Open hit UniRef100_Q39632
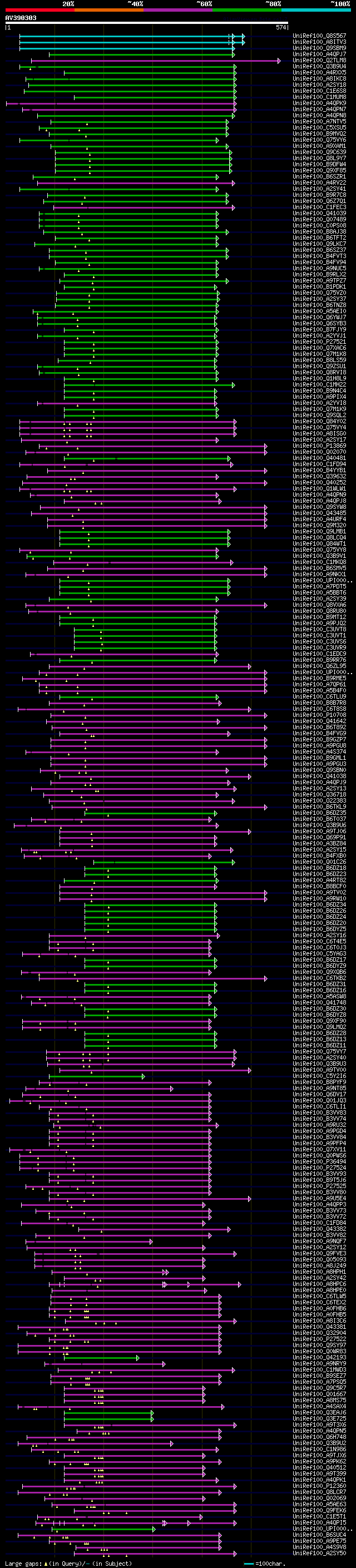 coord(319,477)
